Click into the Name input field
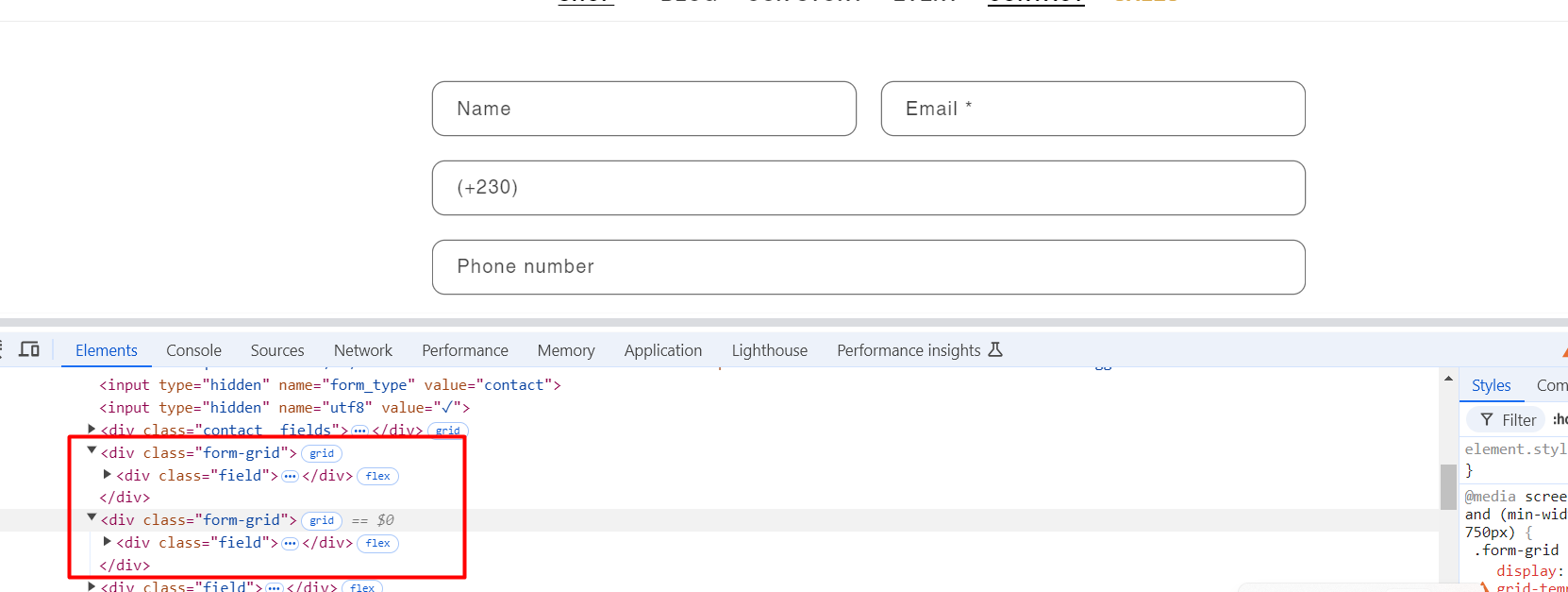The width and height of the screenshot is (1568, 592). point(644,109)
